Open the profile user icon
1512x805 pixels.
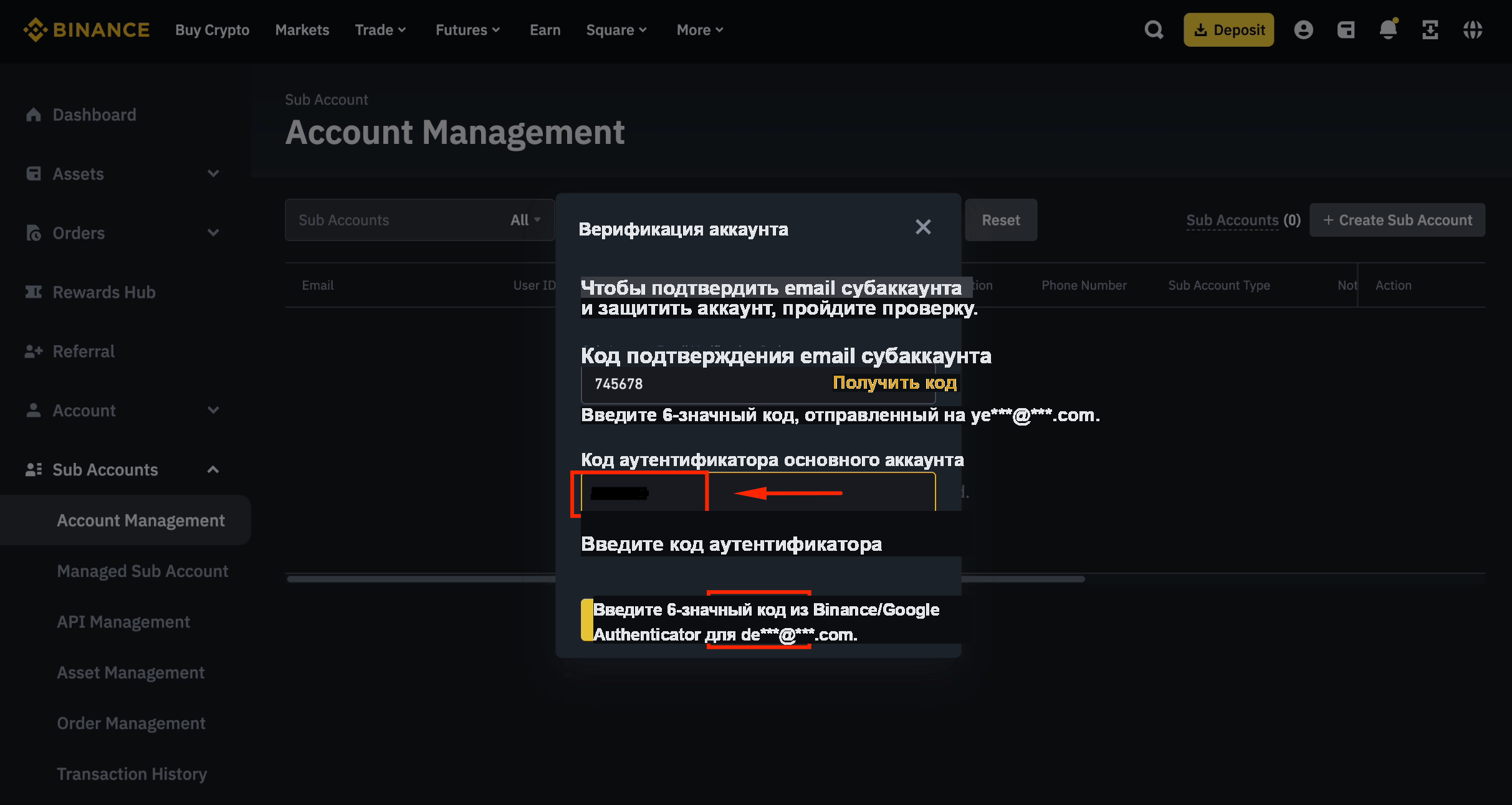(x=1303, y=30)
